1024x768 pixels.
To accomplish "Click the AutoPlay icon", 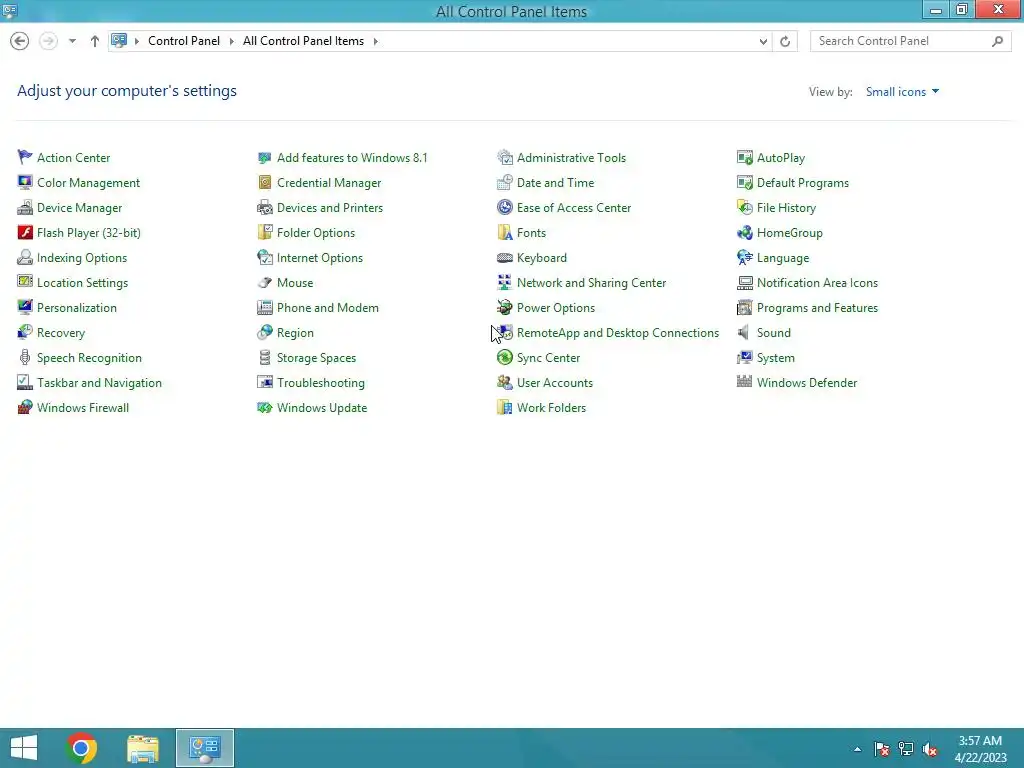I will tap(744, 157).
